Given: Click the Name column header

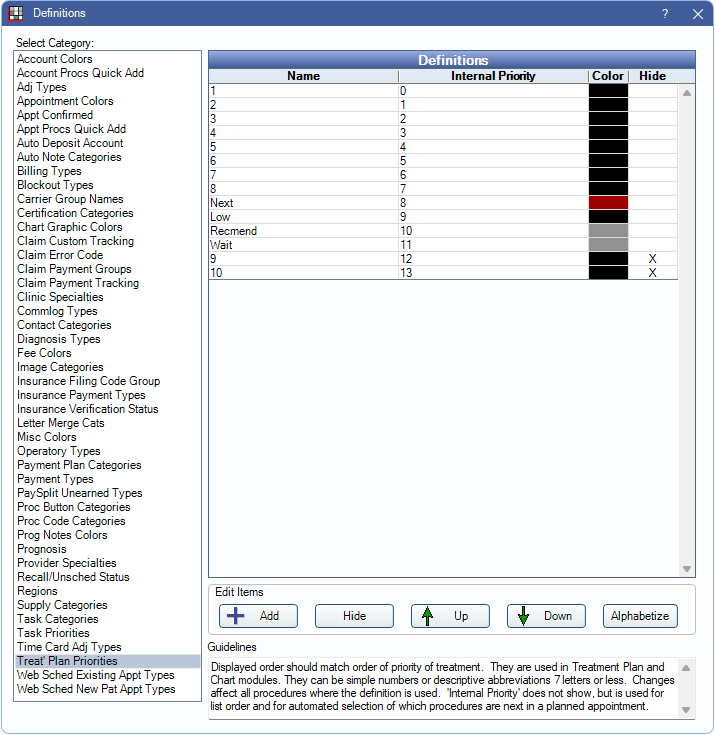Looking at the screenshot, I should point(303,76).
